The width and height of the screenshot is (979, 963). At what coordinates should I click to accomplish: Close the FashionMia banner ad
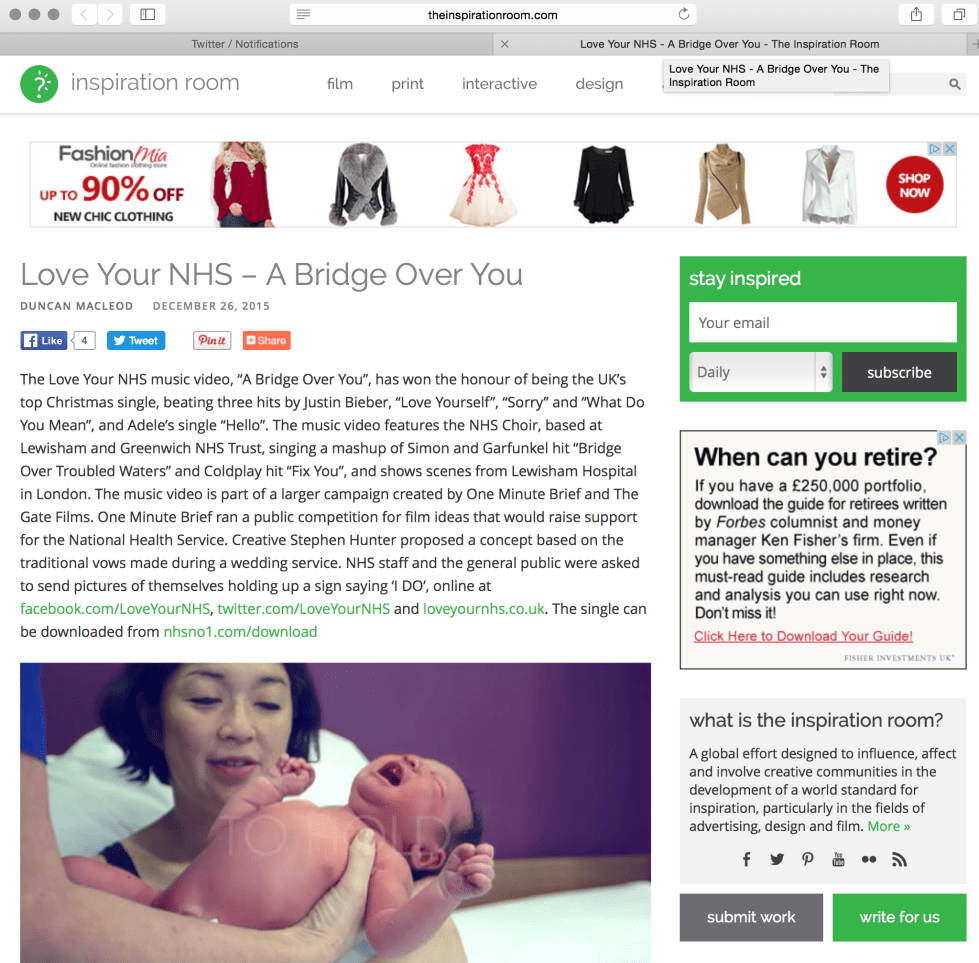pyautogui.click(x=950, y=149)
